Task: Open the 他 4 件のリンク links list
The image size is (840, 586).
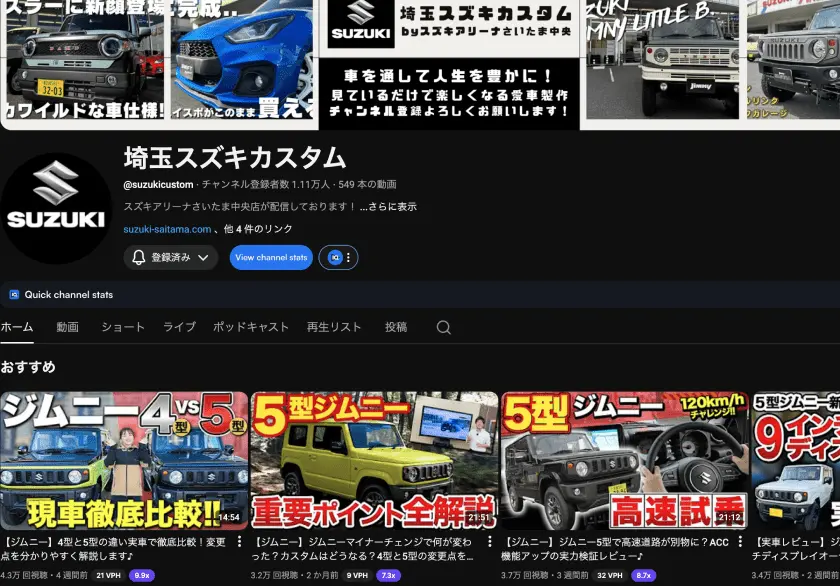Action: click(x=258, y=229)
